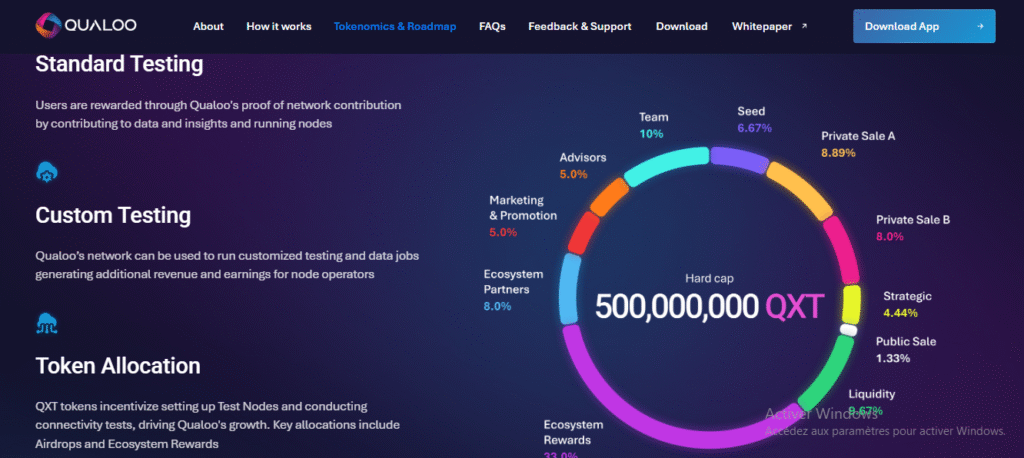Viewport: 1024px width, 458px height.
Task: Navigate to Feedback & Support
Action: point(579,26)
